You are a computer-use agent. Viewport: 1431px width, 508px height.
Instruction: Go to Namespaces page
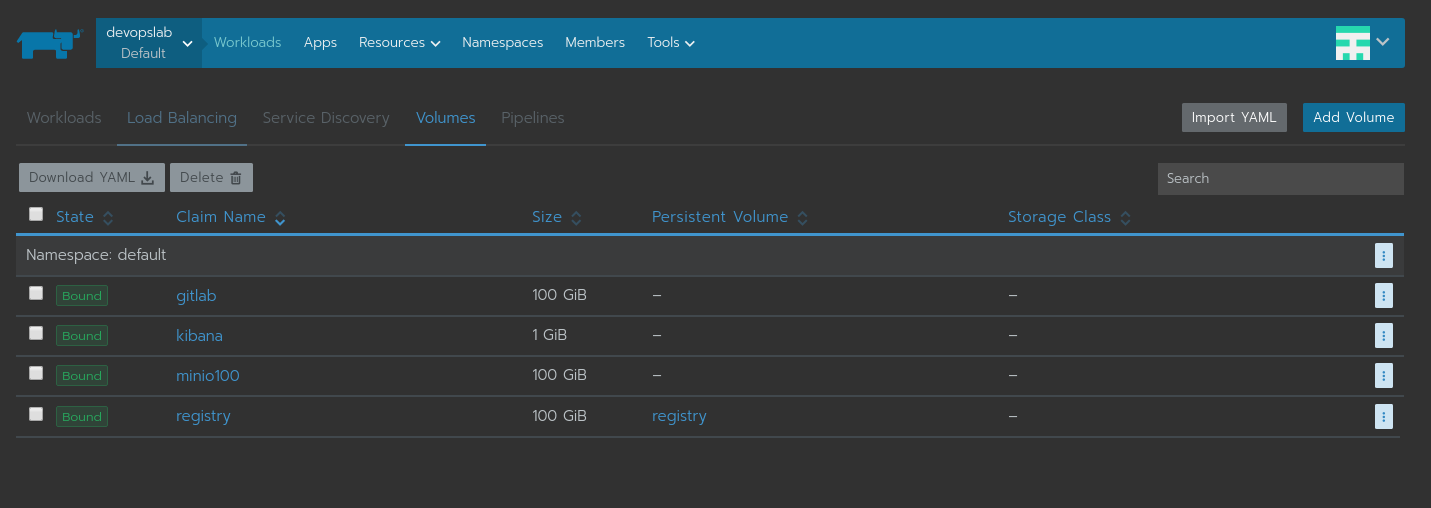[x=503, y=43]
